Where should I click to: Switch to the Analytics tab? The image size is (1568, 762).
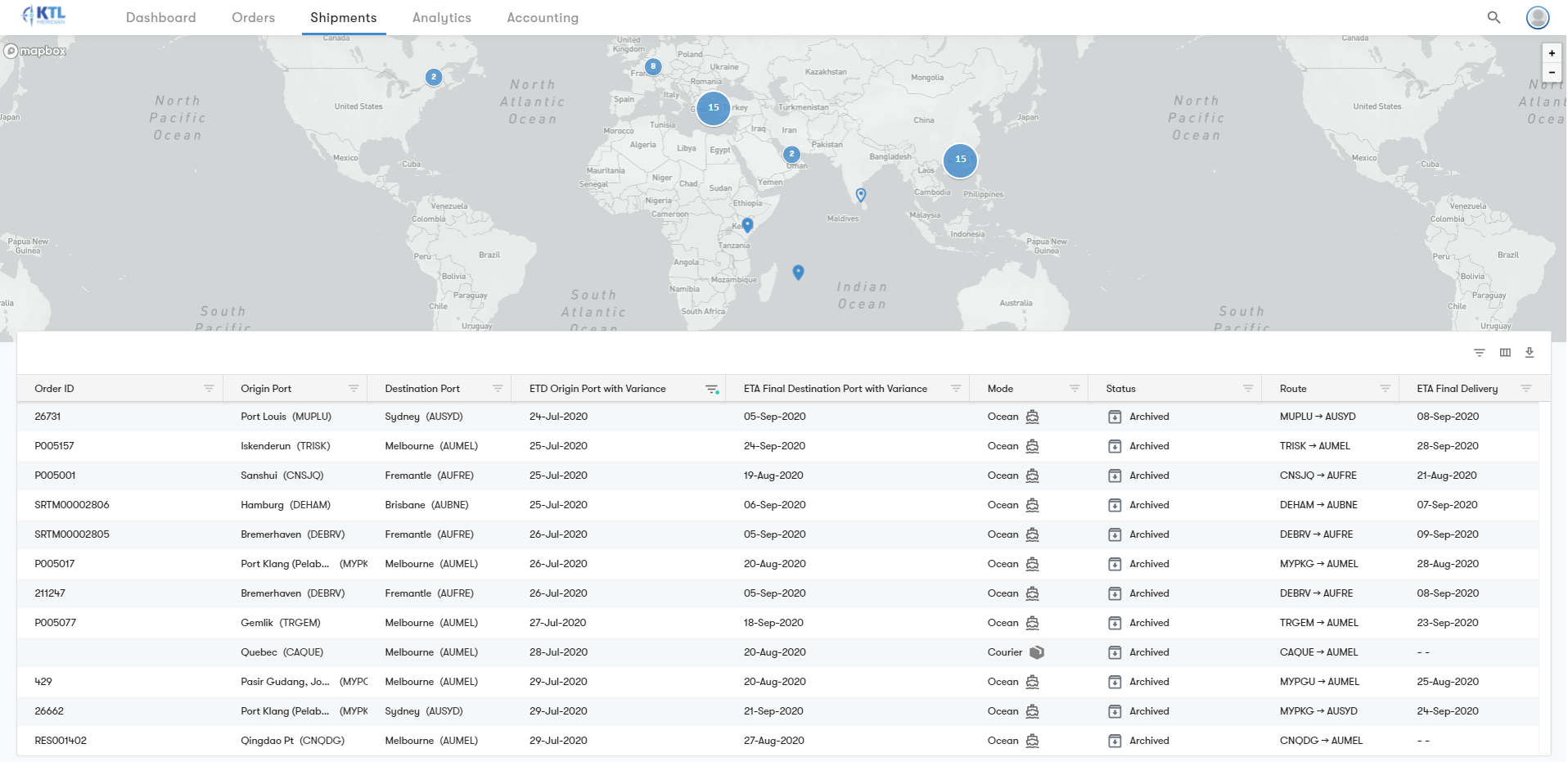(442, 17)
